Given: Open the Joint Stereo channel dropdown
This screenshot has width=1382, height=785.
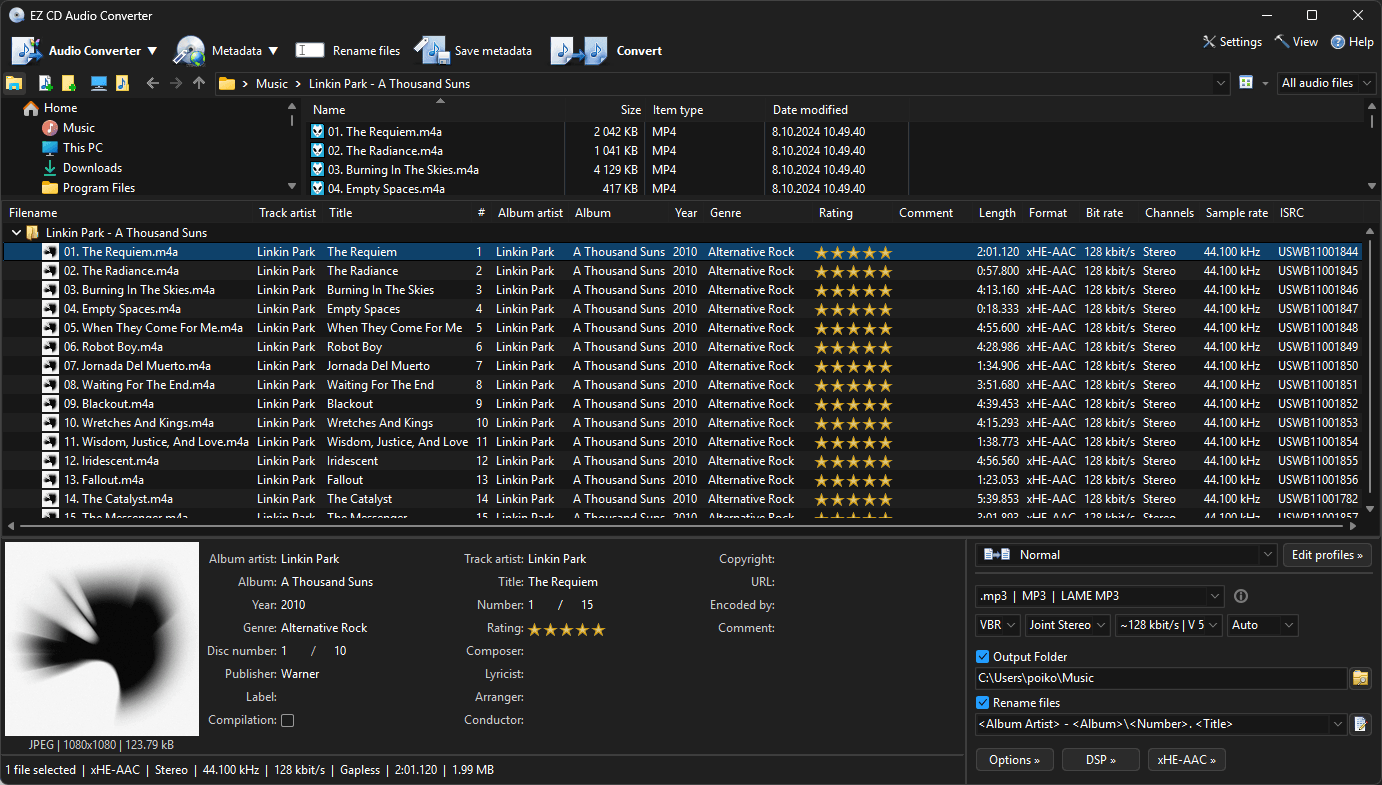Looking at the screenshot, I should pyautogui.click(x=1066, y=624).
